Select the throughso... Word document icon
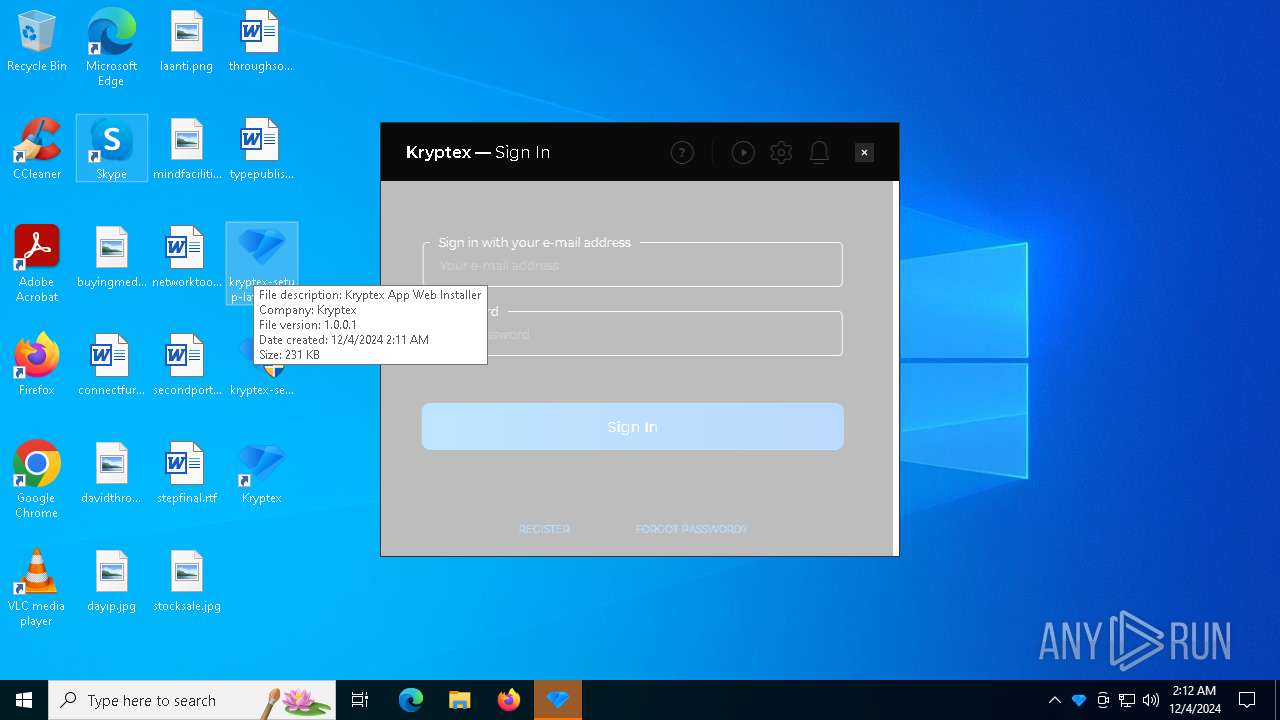Viewport: 1280px width, 720px height. pyautogui.click(x=260, y=42)
